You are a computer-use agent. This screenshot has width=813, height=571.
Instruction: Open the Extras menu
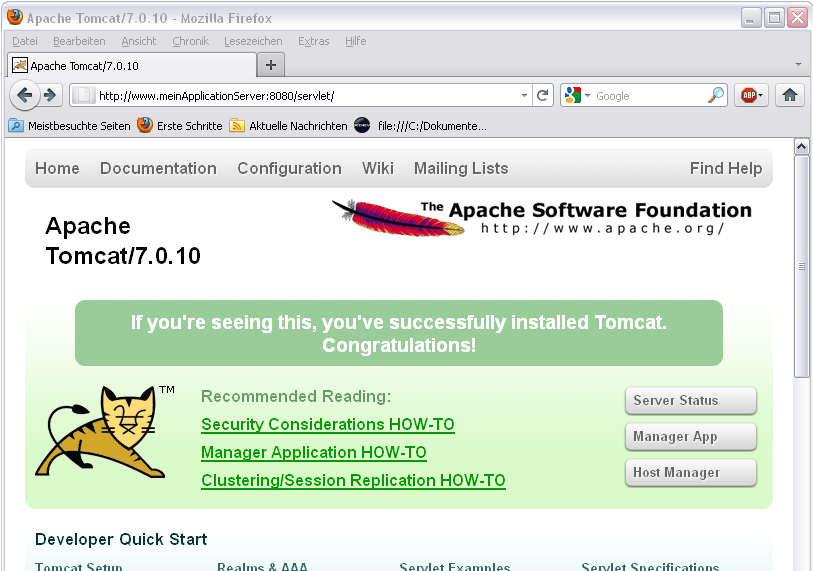[313, 41]
